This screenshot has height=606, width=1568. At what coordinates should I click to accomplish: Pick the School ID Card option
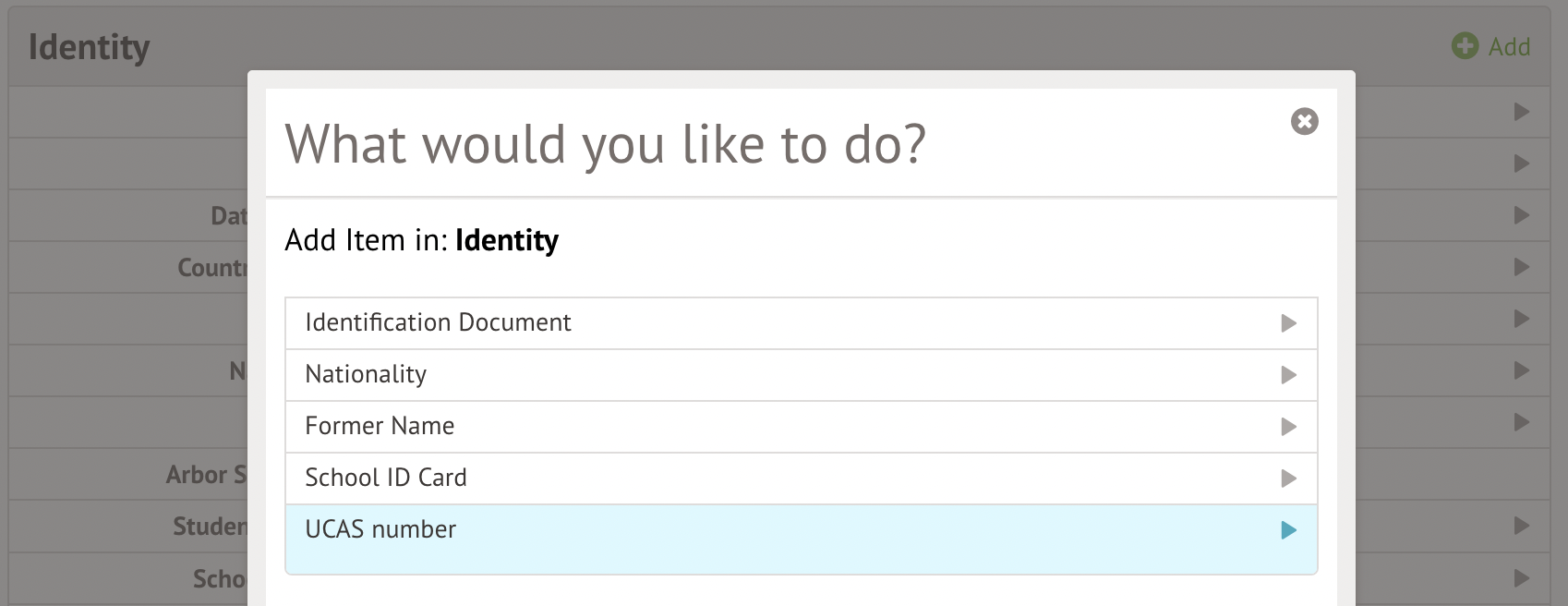tap(386, 478)
